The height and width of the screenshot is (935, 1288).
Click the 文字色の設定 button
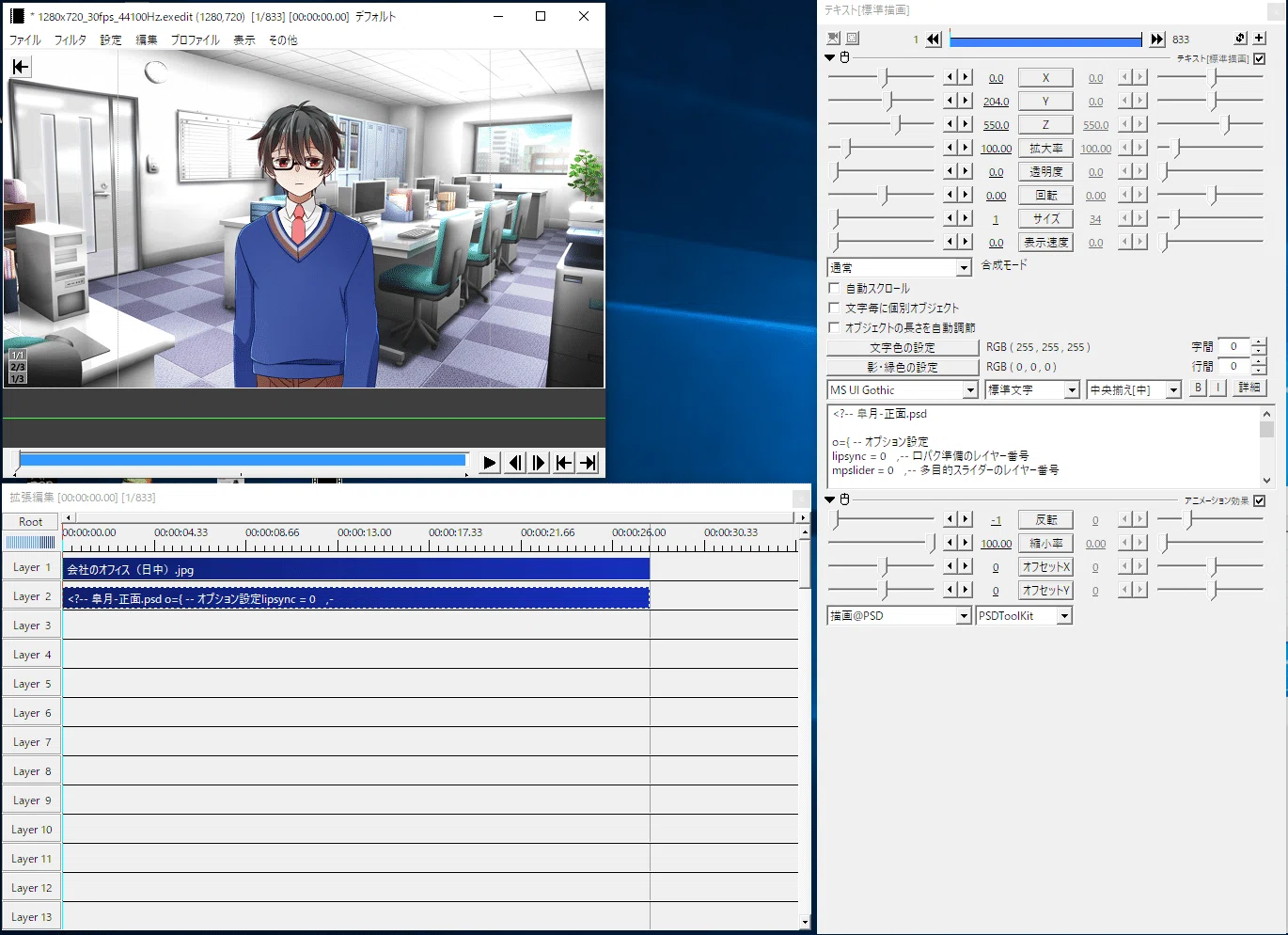click(x=903, y=347)
